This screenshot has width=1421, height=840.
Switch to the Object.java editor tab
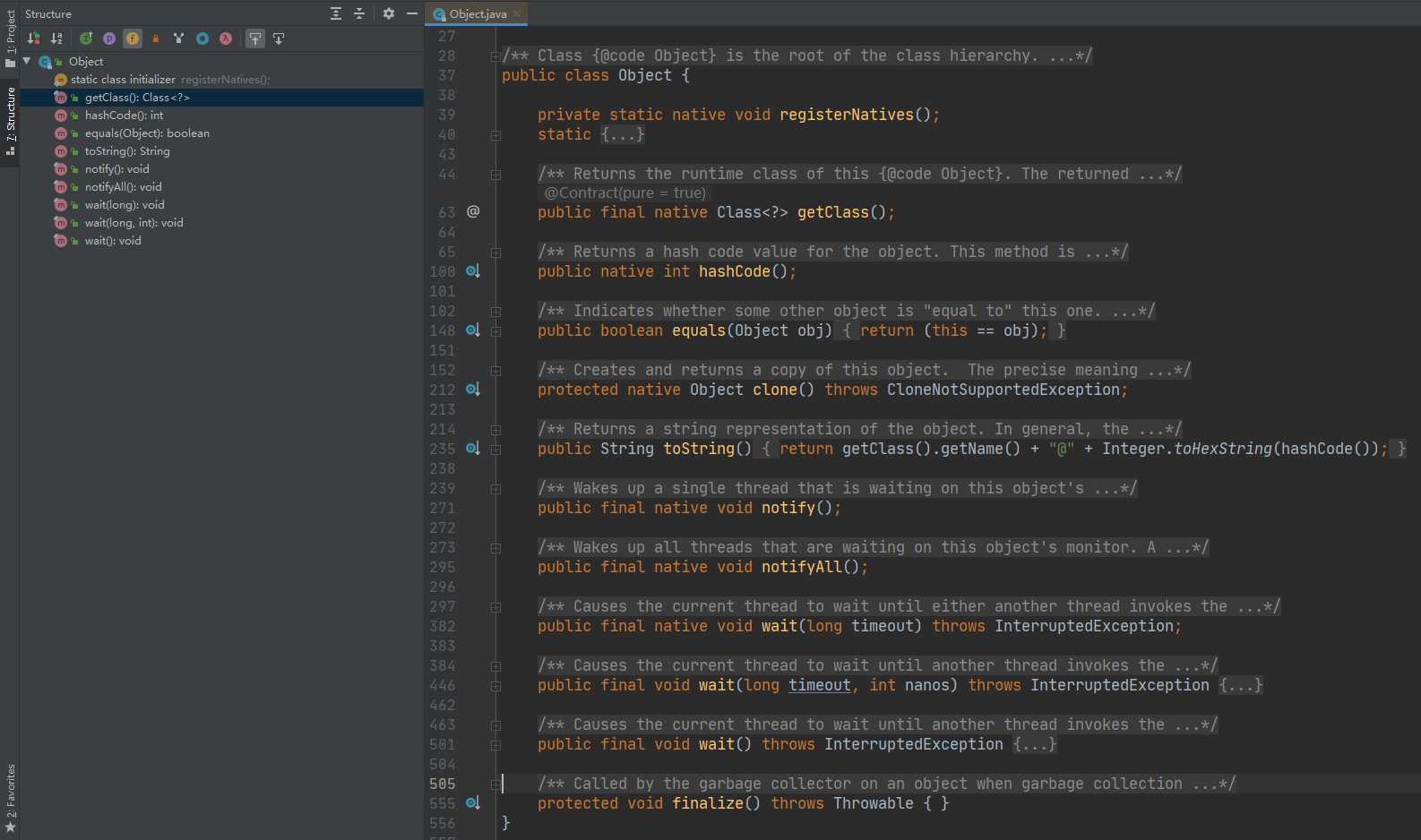point(477,13)
